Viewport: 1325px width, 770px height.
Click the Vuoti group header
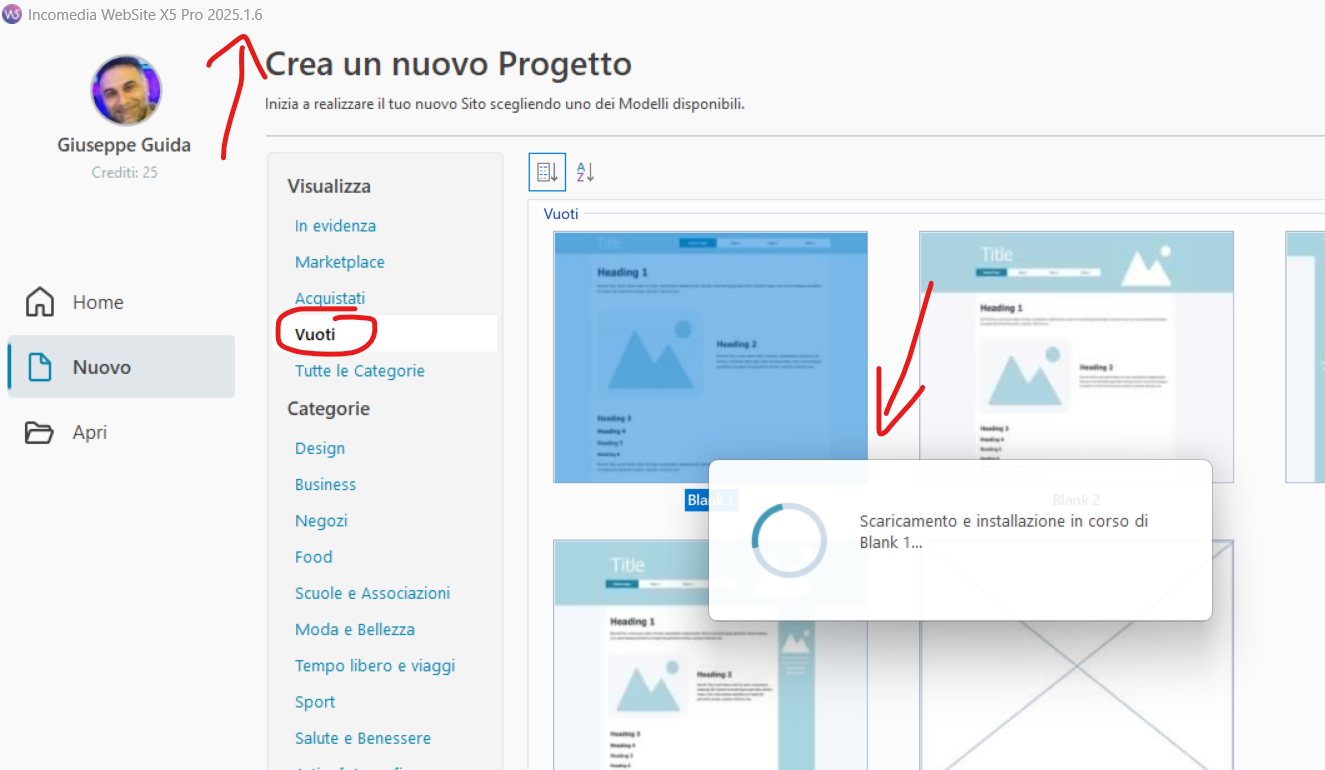(561, 214)
